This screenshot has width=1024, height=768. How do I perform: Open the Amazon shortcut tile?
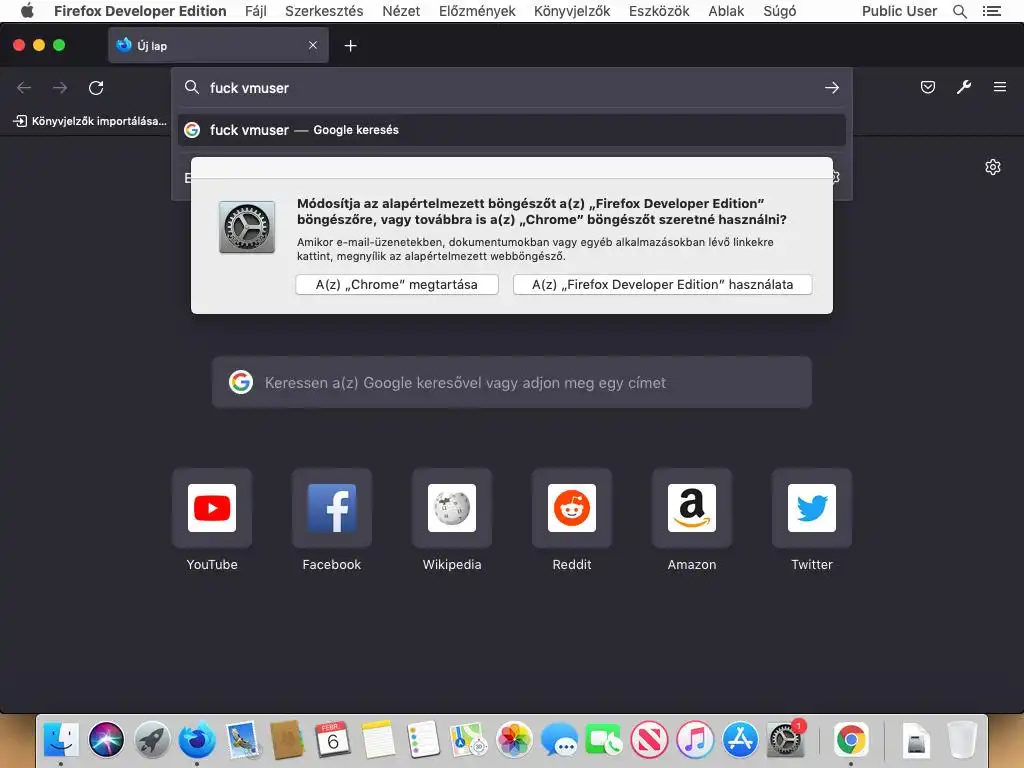pos(692,508)
